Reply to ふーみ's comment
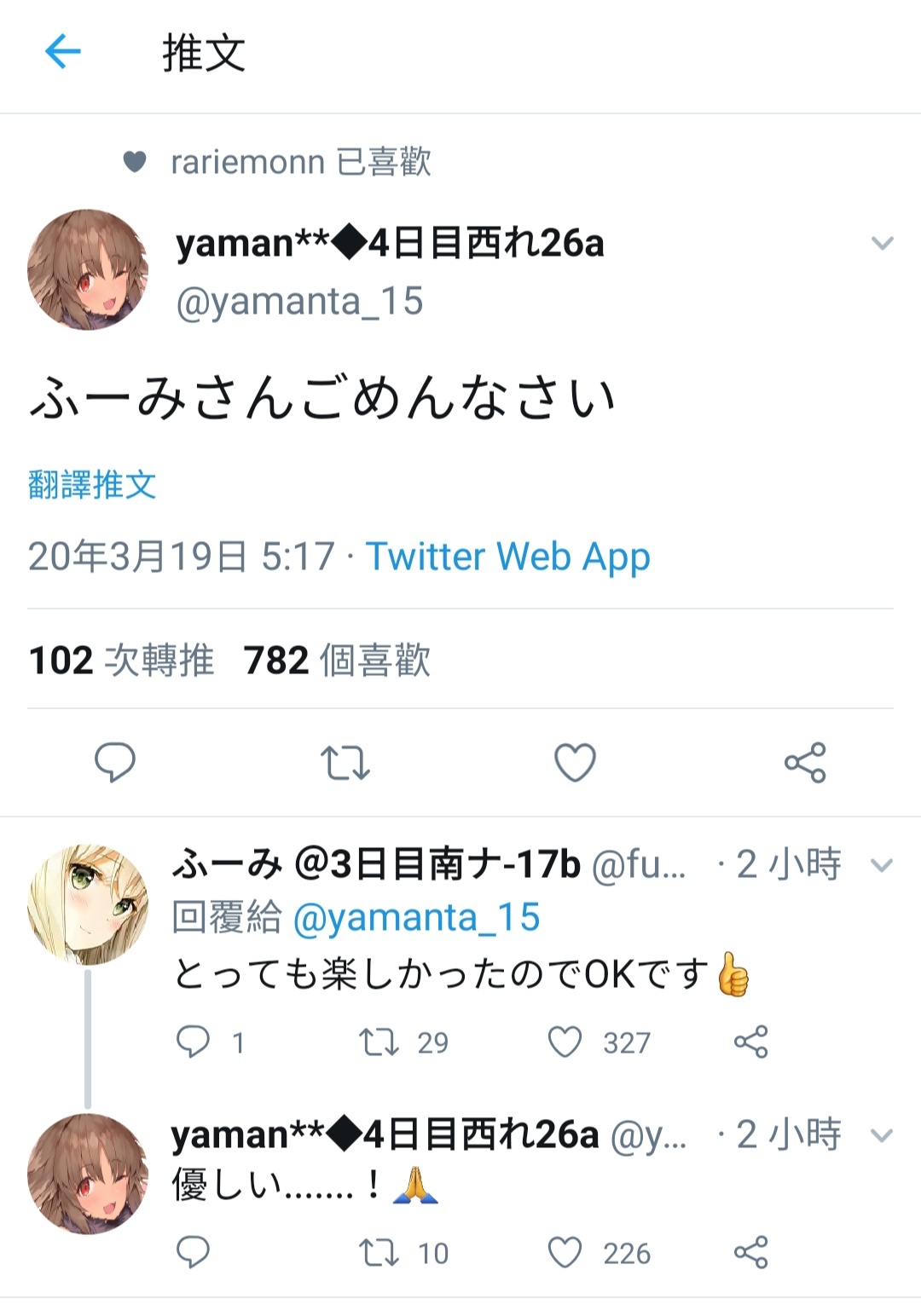921x1316 pixels. 193,1042
